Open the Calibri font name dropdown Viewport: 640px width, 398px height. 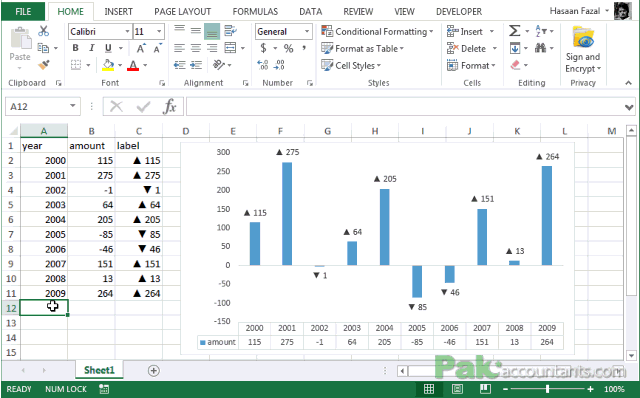127,31
